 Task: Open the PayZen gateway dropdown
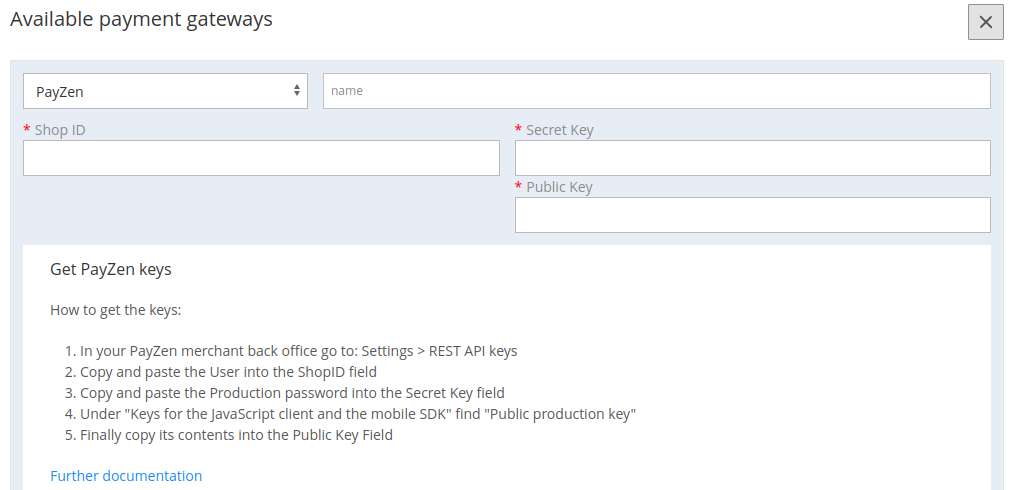pyautogui.click(x=165, y=91)
